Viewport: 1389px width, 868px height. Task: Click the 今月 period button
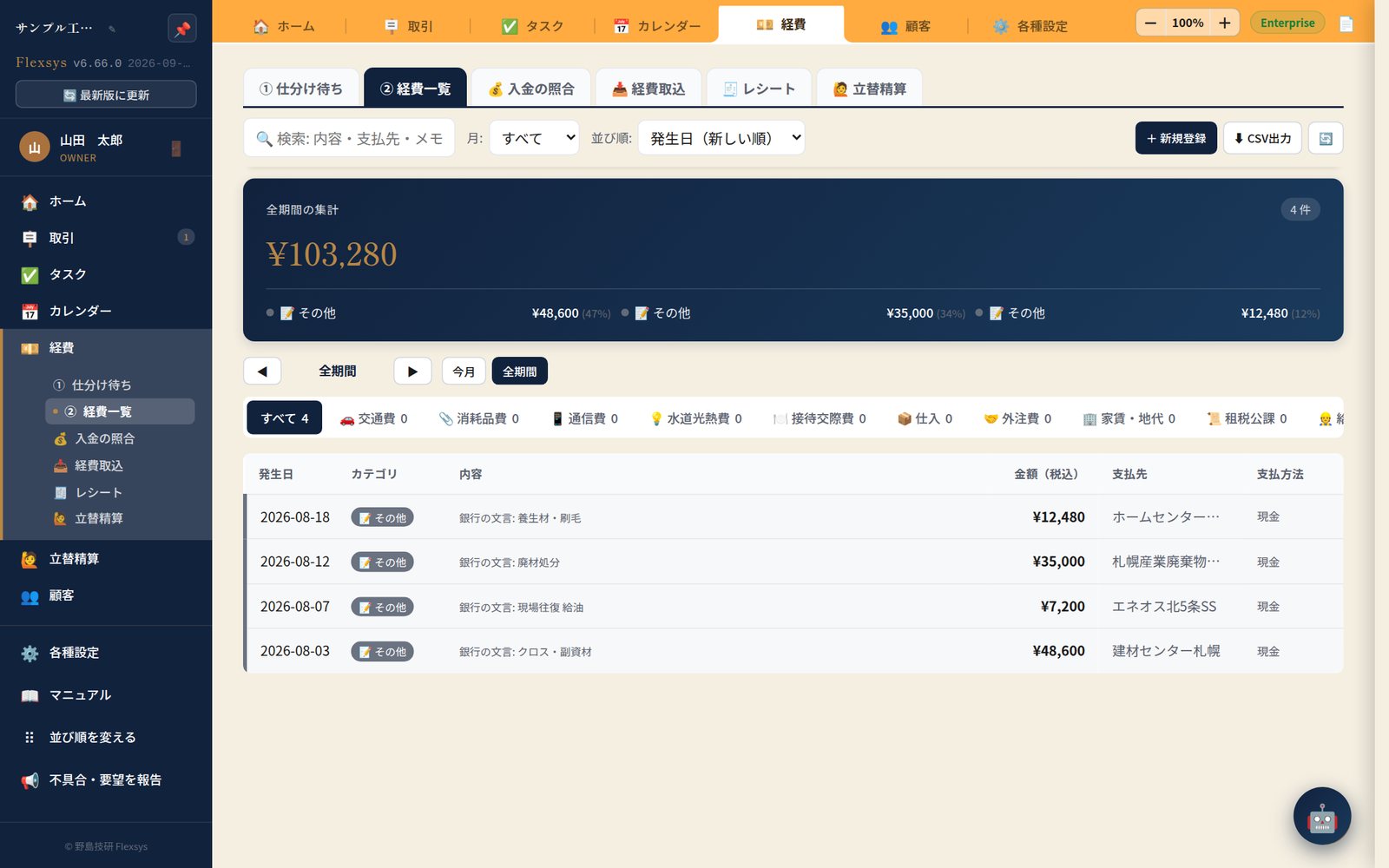pos(464,371)
